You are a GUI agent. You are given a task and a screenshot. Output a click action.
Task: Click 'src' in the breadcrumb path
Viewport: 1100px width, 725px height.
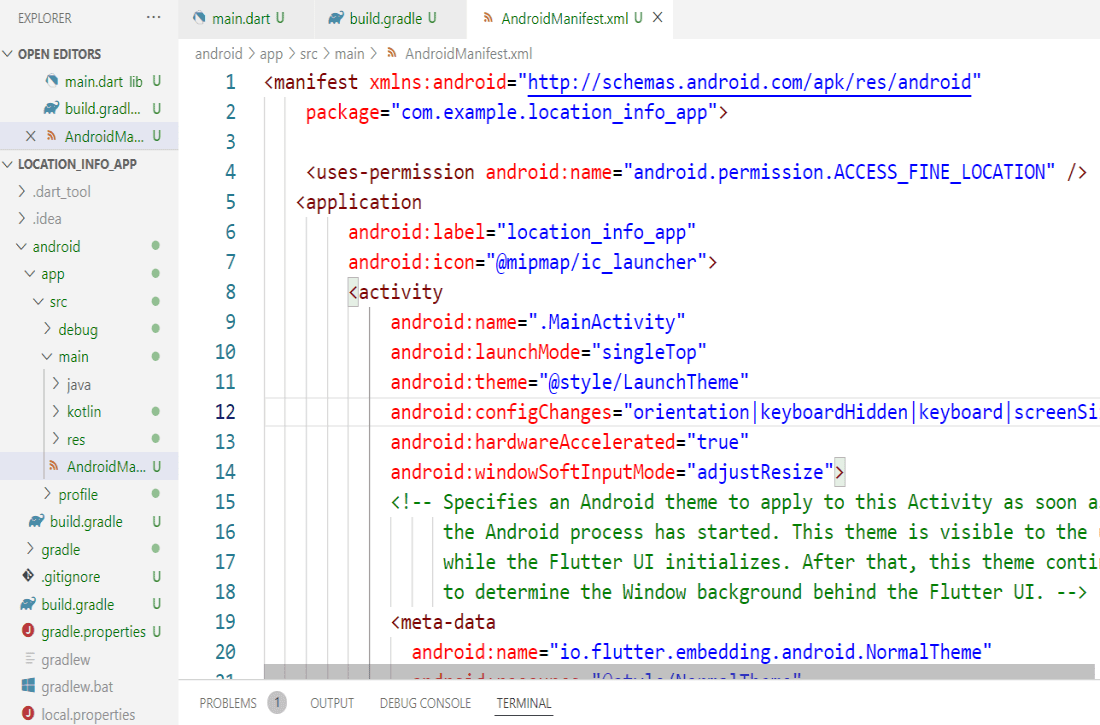309,53
